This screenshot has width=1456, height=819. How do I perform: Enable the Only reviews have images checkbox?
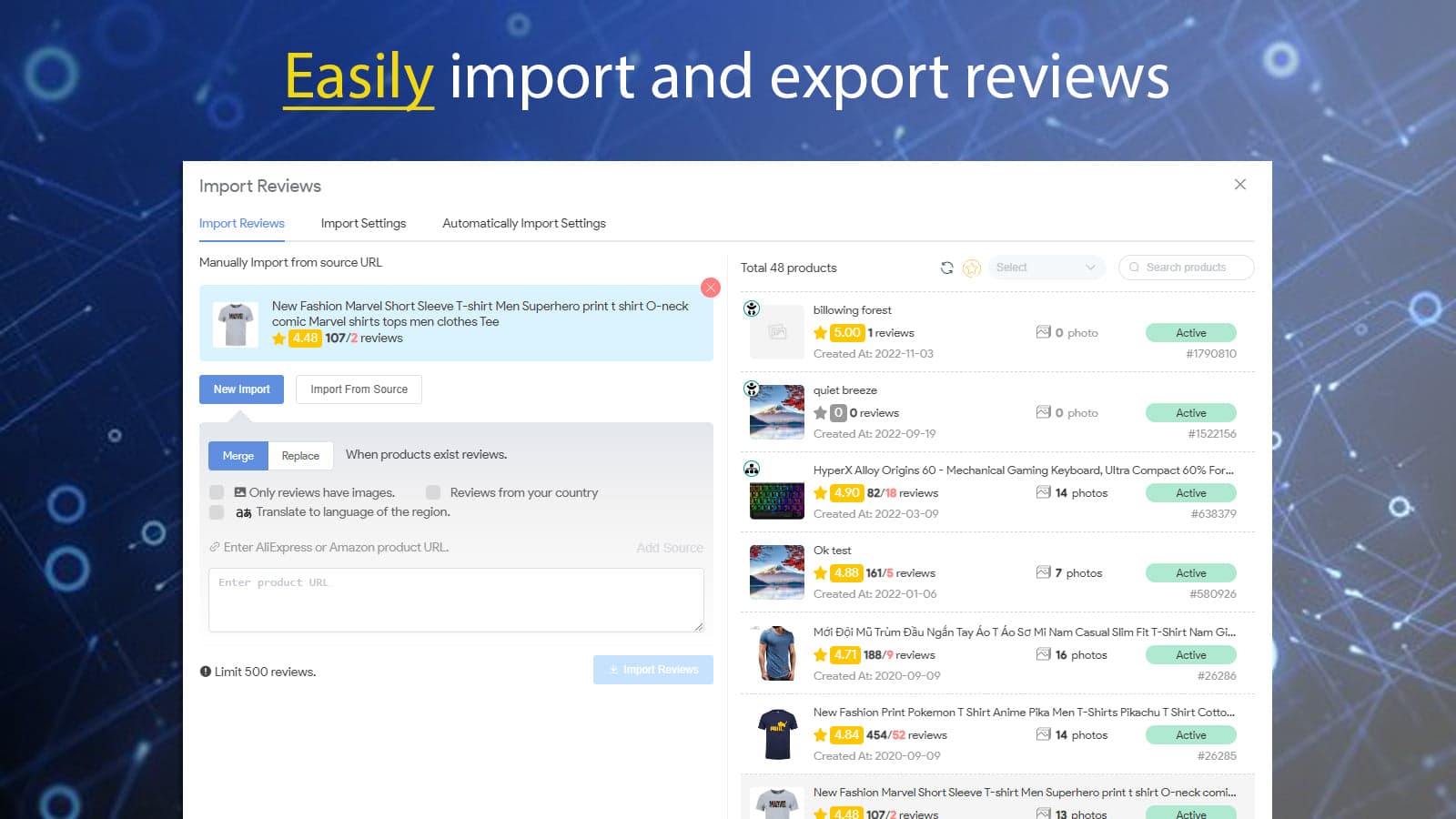coord(217,491)
